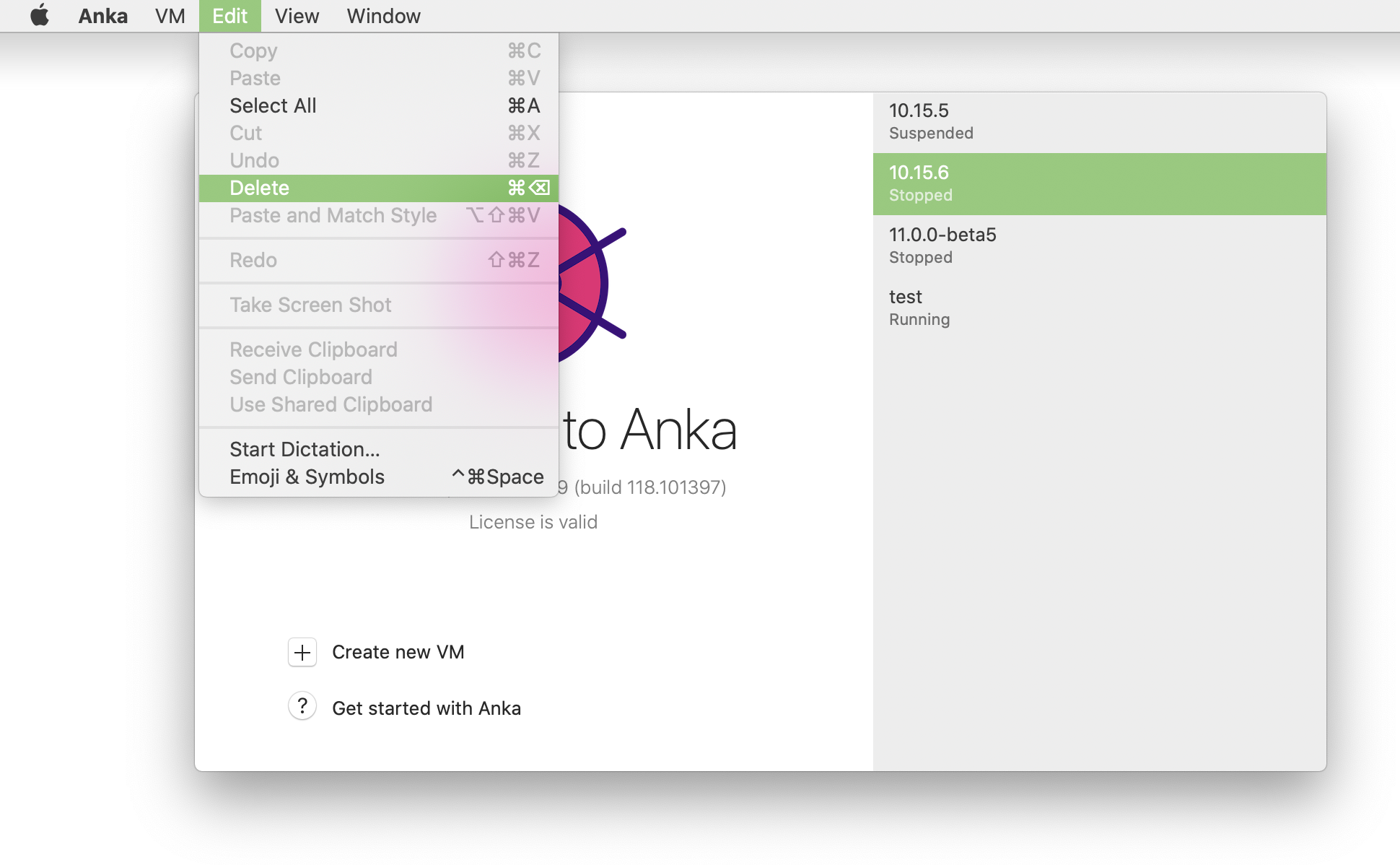The width and height of the screenshot is (1400, 865).
Task: Open Emoji & Symbols from menu
Action: (307, 477)
